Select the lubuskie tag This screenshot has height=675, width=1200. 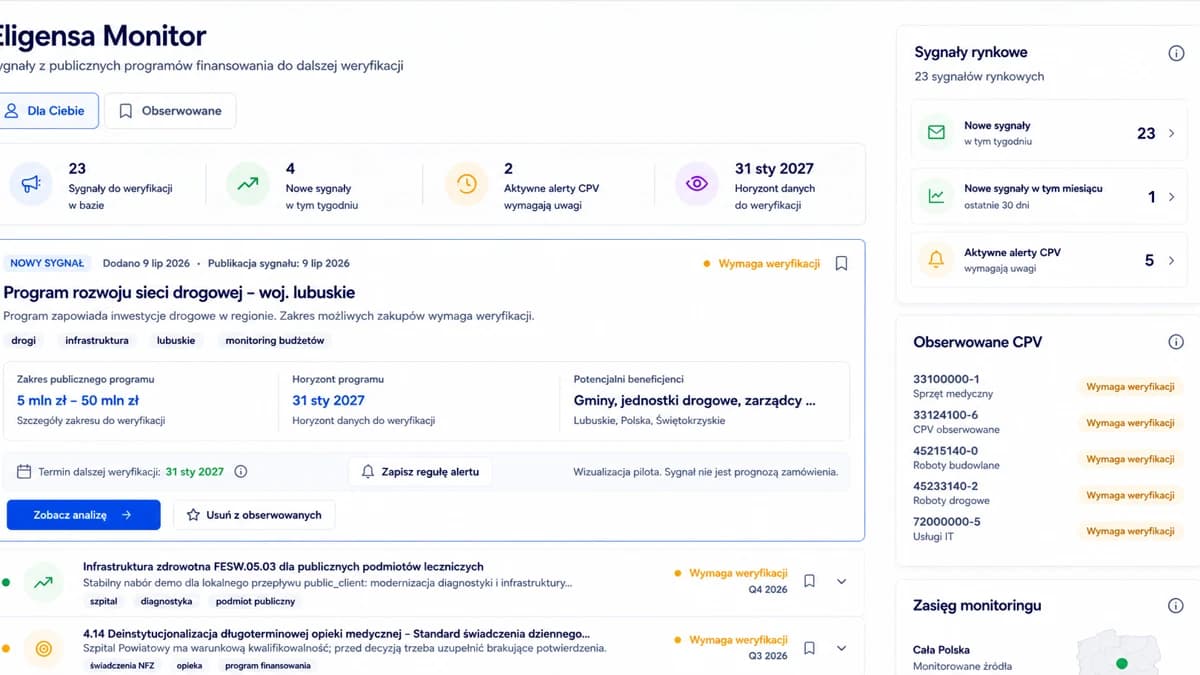click(x=176, y=341)
